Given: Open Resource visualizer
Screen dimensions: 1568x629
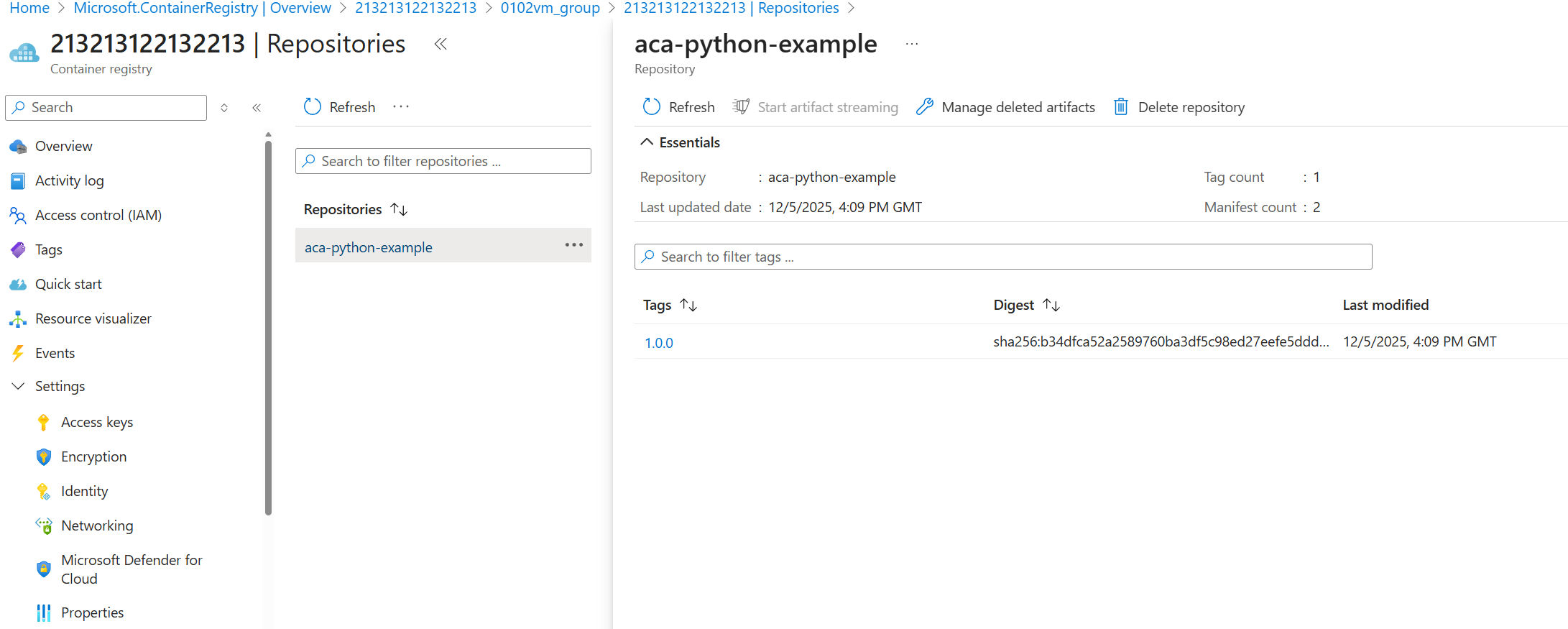Looking at the screenshot, I should click(x=93, y=318).
